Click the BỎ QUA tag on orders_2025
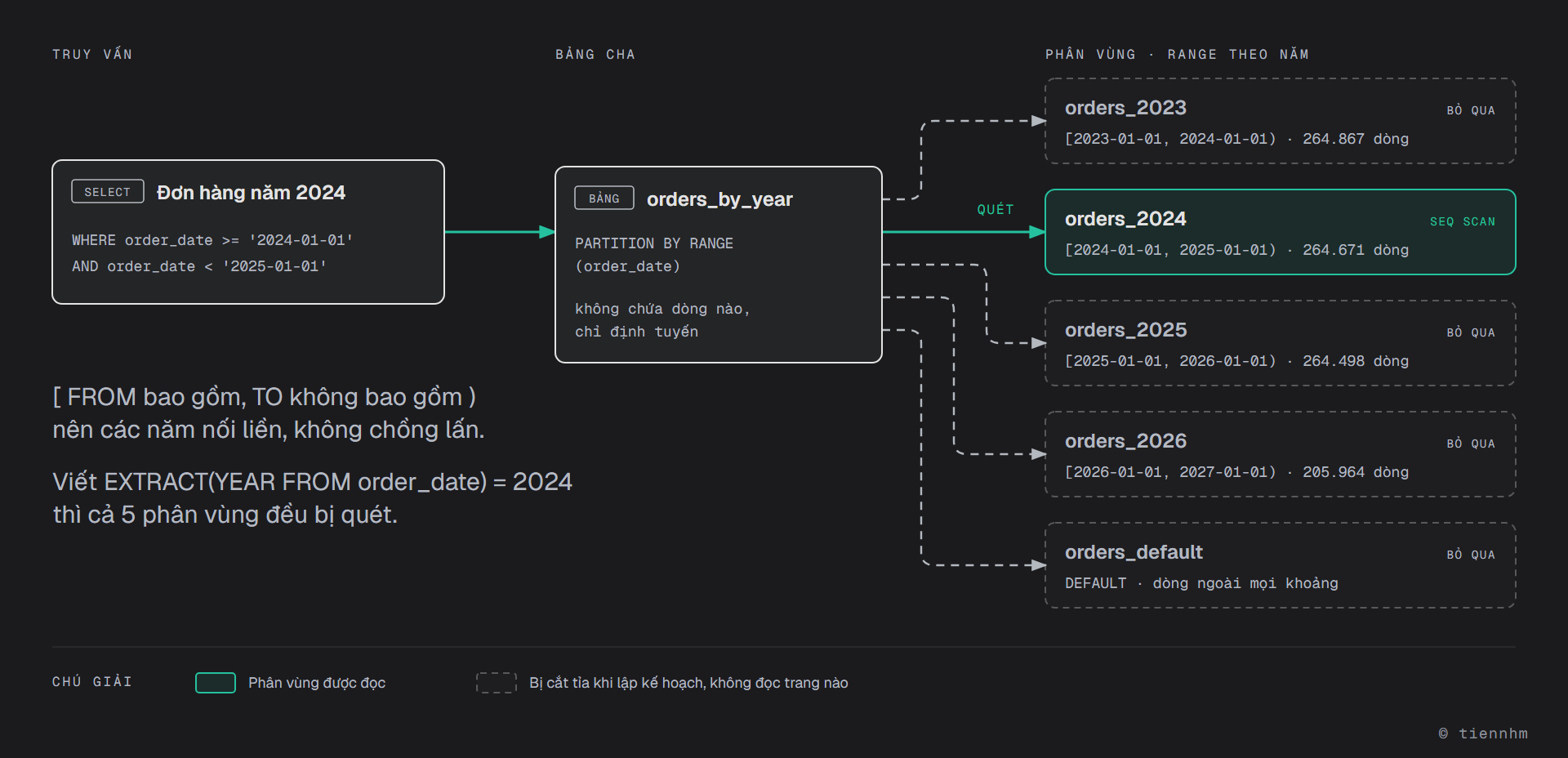 [x=1471, y=332]
